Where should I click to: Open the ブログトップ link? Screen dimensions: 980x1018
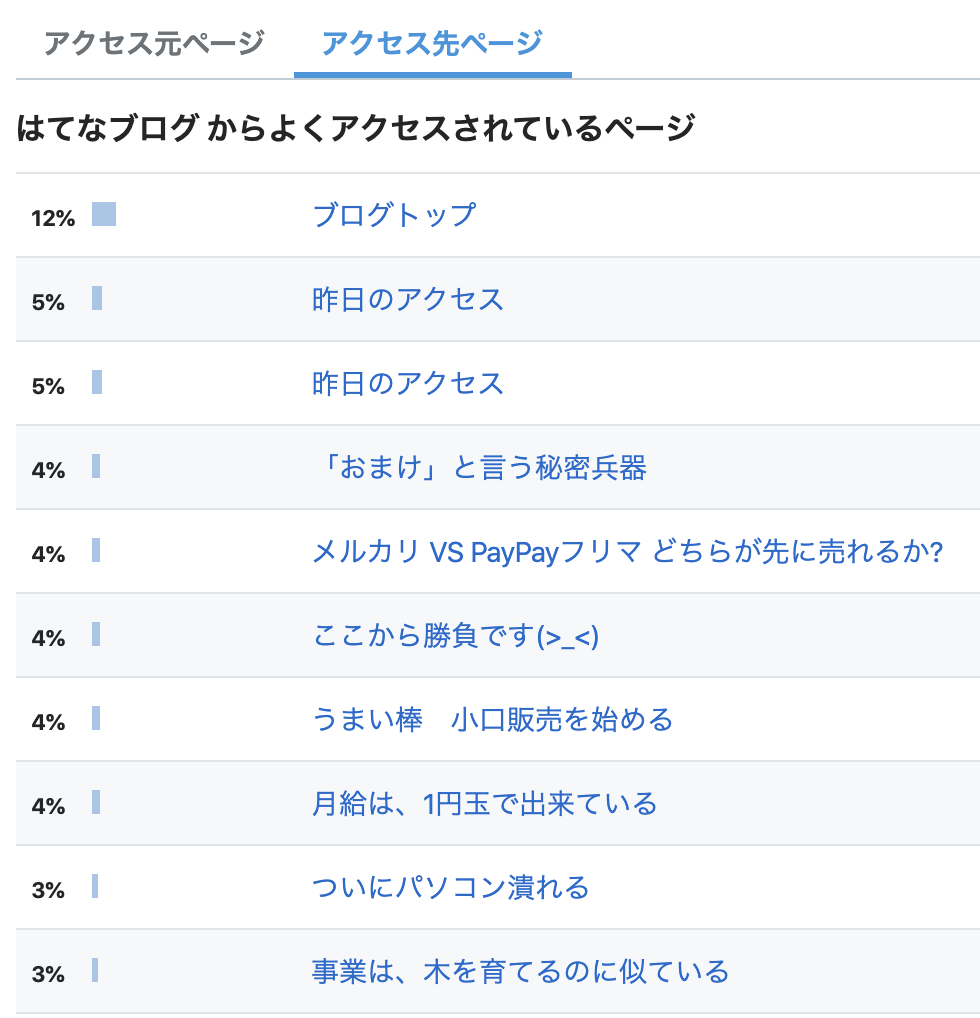[x=394, y=215]
